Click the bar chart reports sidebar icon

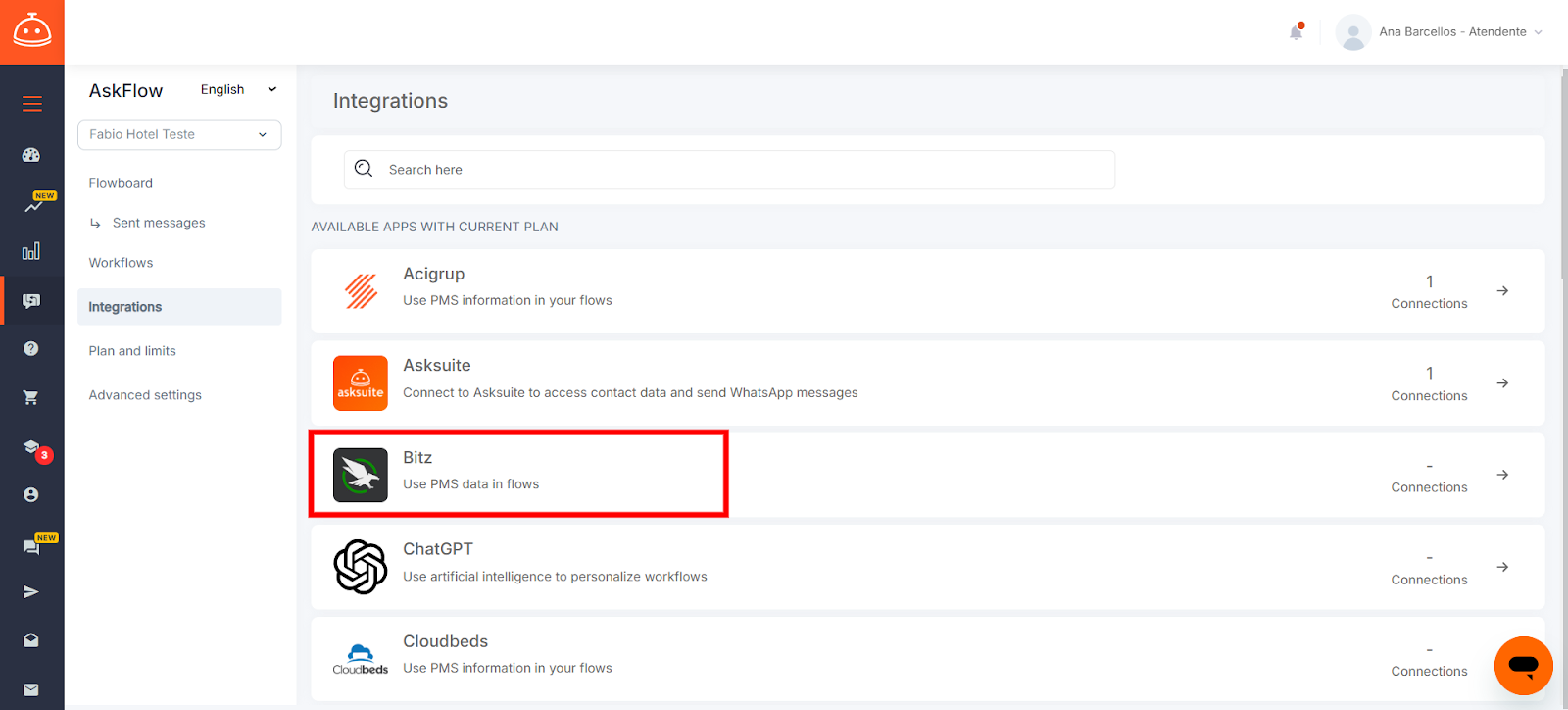pyautogui.click(x=31, y=251)
